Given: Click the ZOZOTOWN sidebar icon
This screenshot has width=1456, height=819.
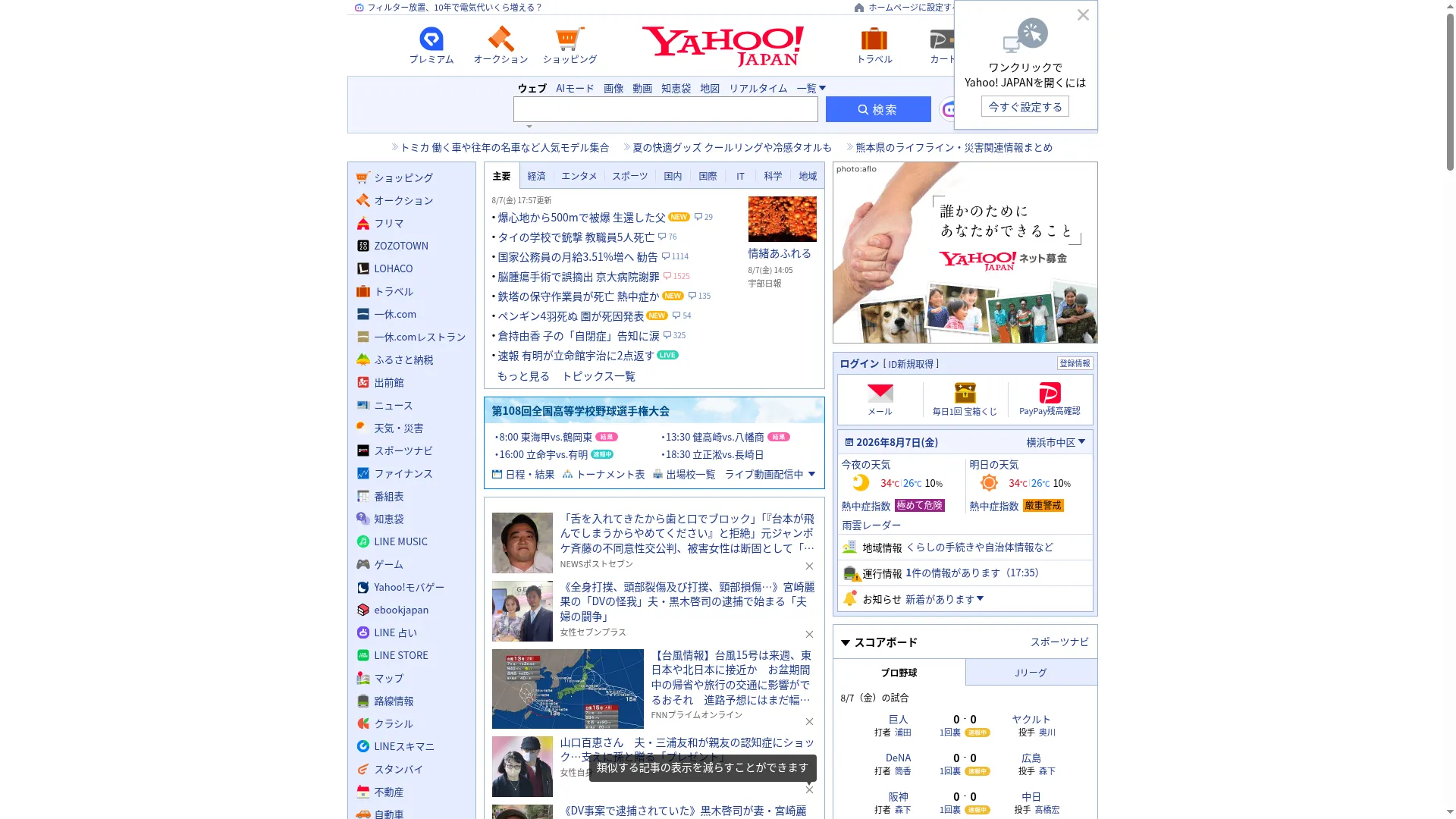Looking at the screenshot, I should 363,246.
